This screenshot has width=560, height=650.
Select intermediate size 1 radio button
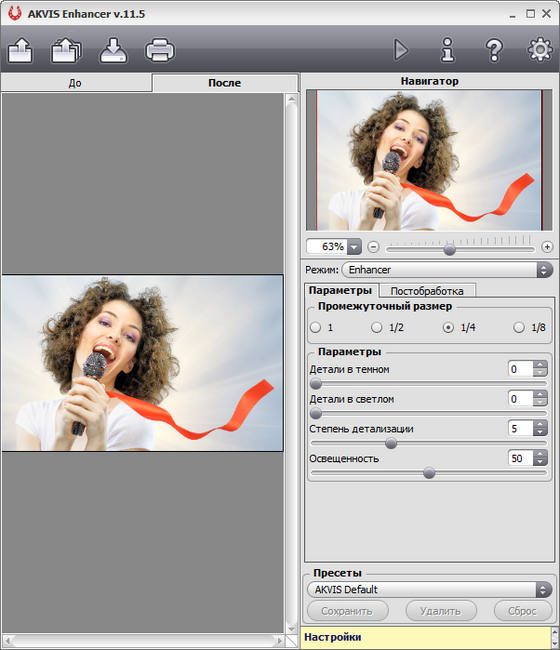pyautogui.click(x=315, y=327)
